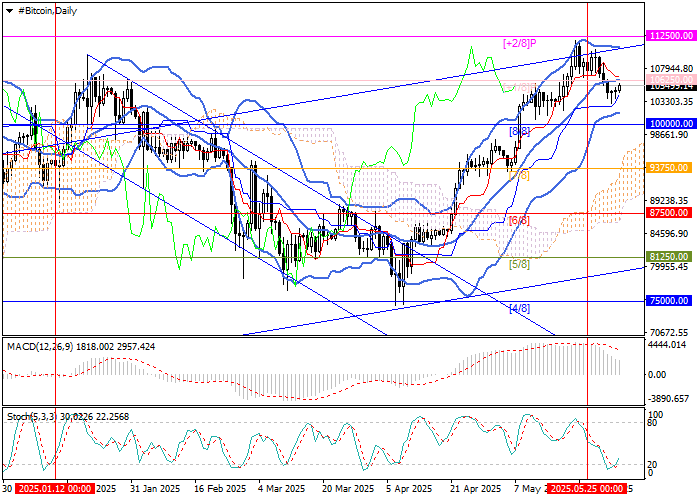Image resolution: width=700 pixels, height=500 pixels.
Task: Select the 81250.00 green price label
Action: (x=670, y=257)
